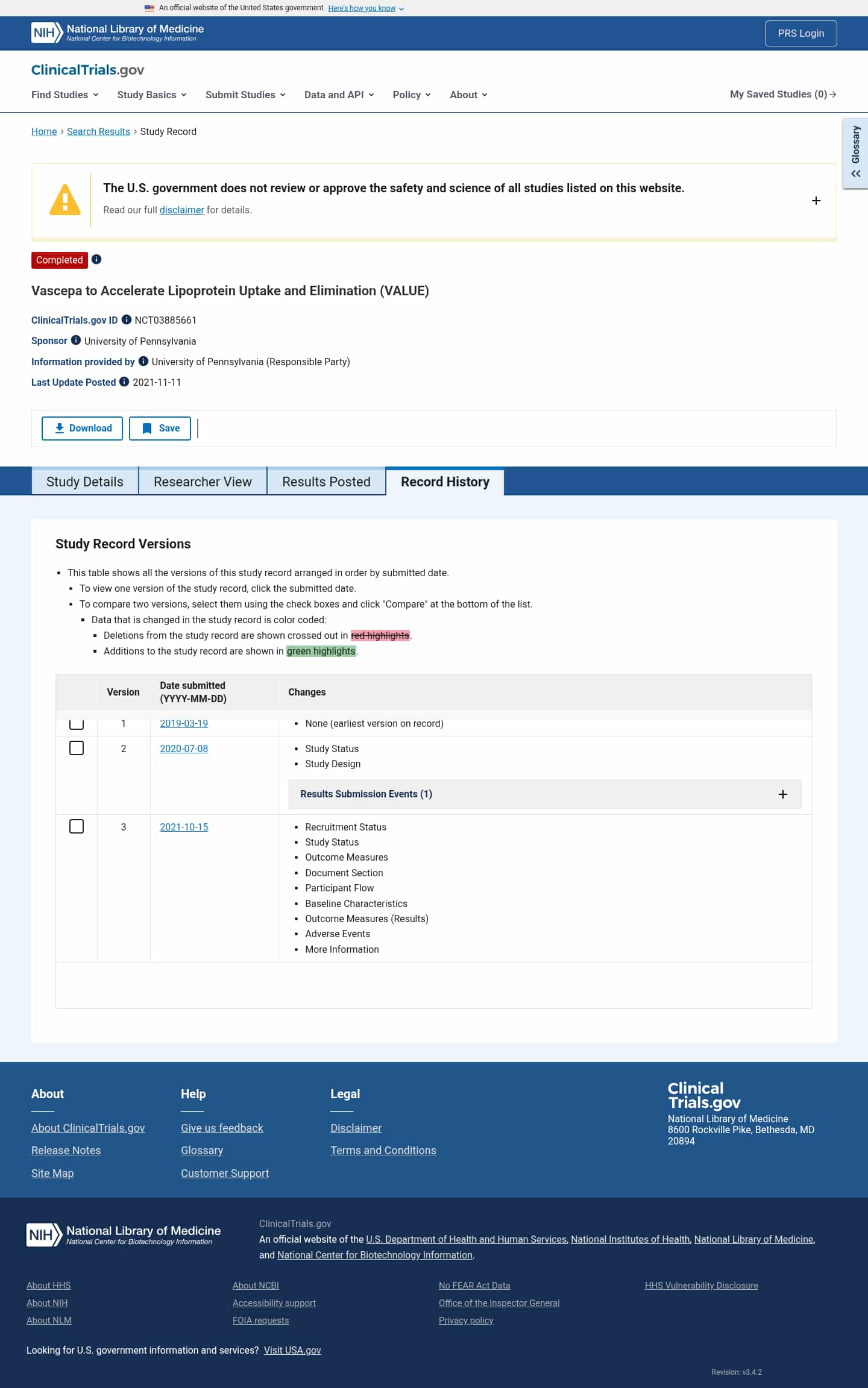Open Accessibility support link
Viewport: 868px width, 1388px height.
pos(274,1303)
